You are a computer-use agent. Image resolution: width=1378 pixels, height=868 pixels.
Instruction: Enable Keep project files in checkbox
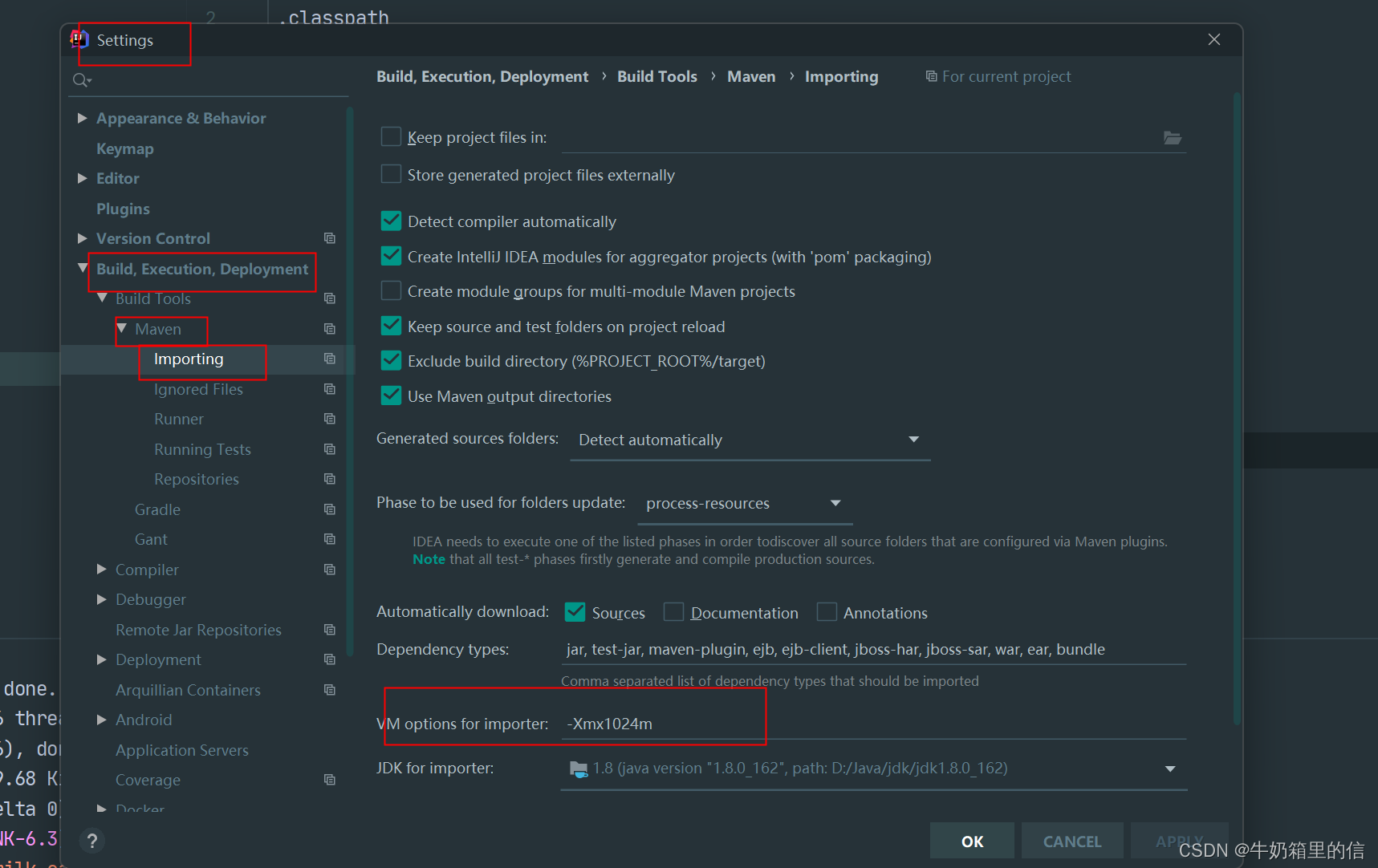click(391, 136)
